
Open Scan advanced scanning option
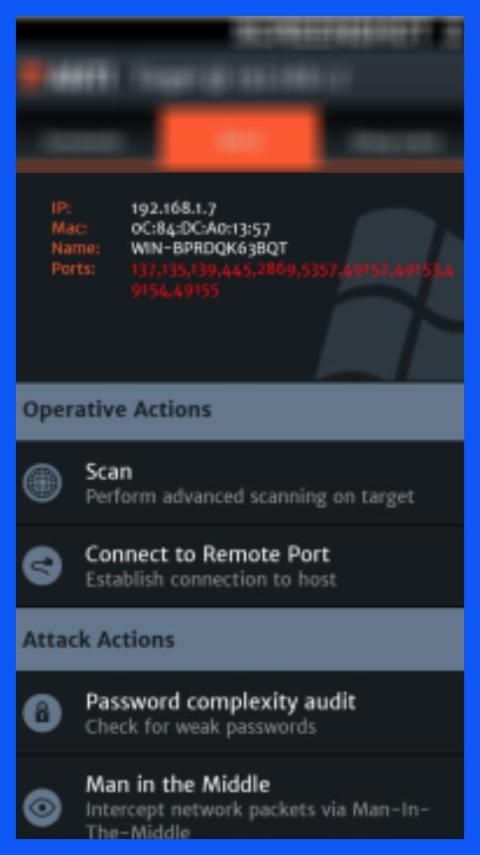(240, 483)
